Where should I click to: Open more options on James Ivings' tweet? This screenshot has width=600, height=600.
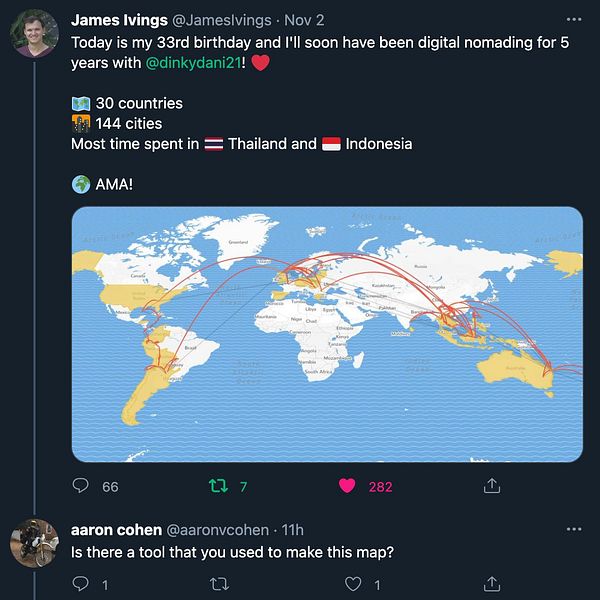573,20
